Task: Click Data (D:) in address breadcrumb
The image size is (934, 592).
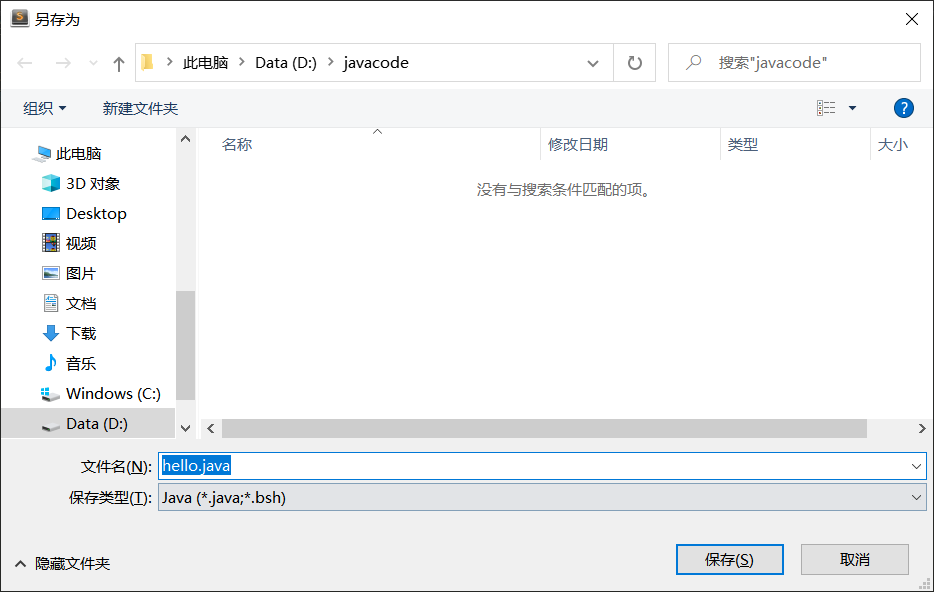Action: (x=286, y=63)
